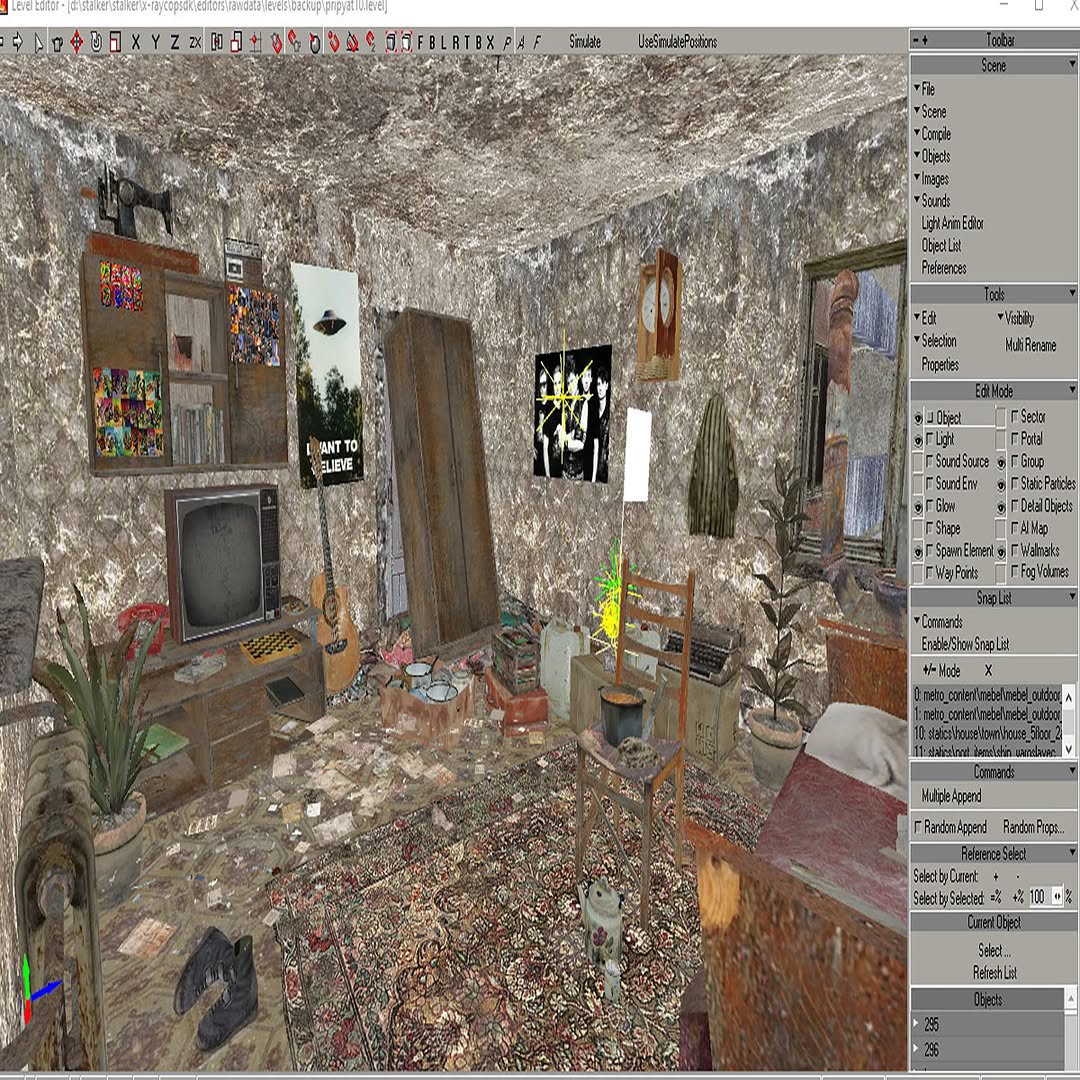The width and height of the screenshot is (1080, 1080).
Task: Open the Light Anim Editor
Action: coord(952,223)
